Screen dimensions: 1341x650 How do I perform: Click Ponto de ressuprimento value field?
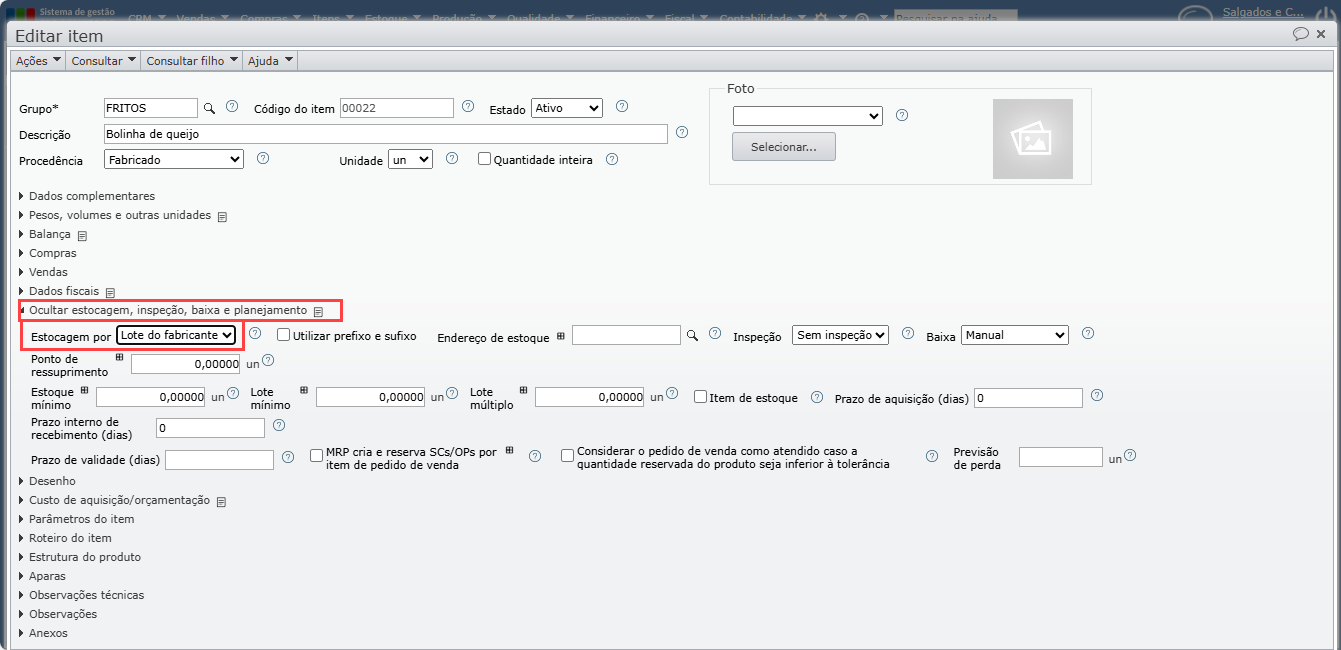(186, 364)
